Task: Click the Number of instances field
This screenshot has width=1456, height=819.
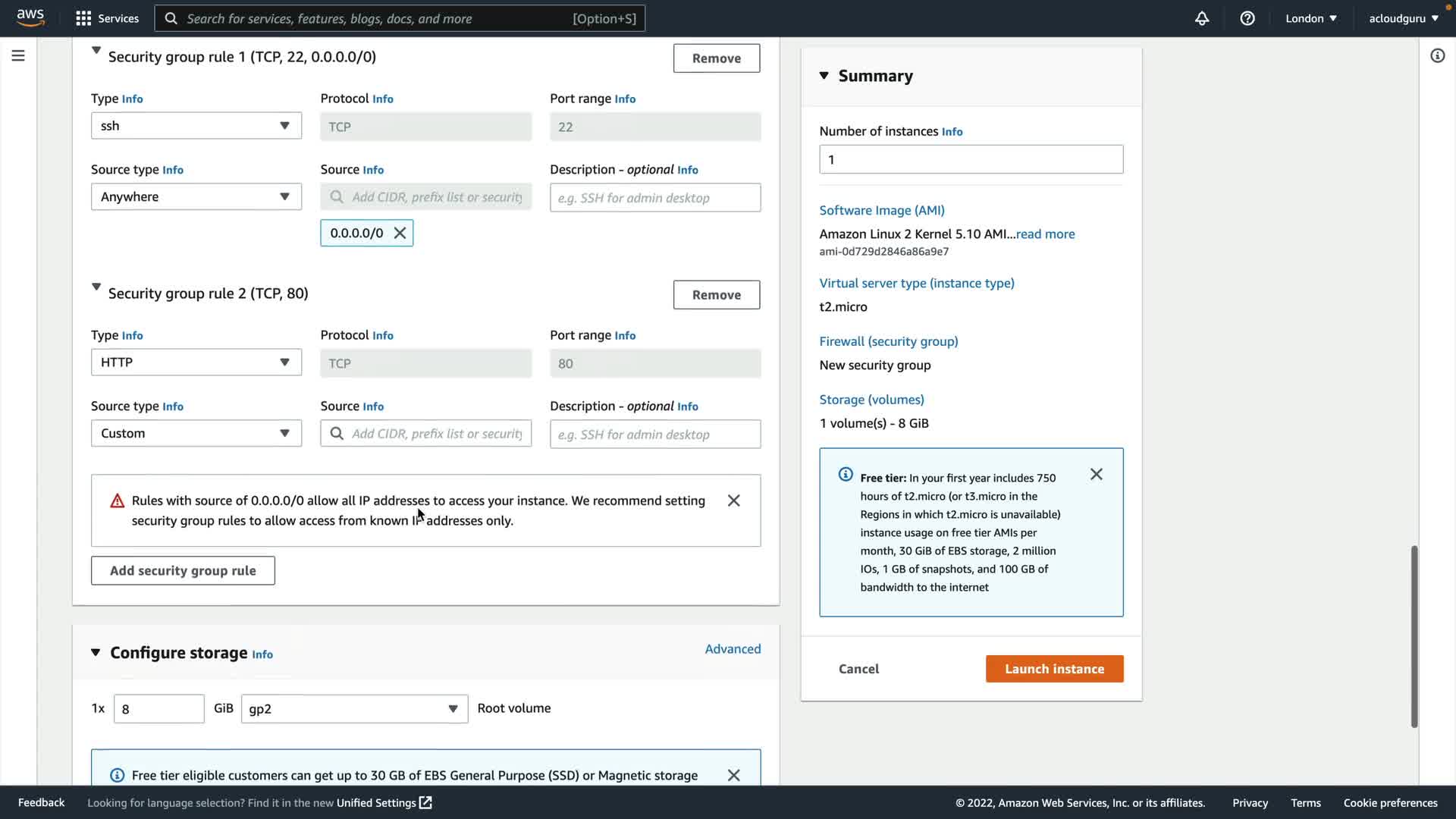Action: point(971,159)
